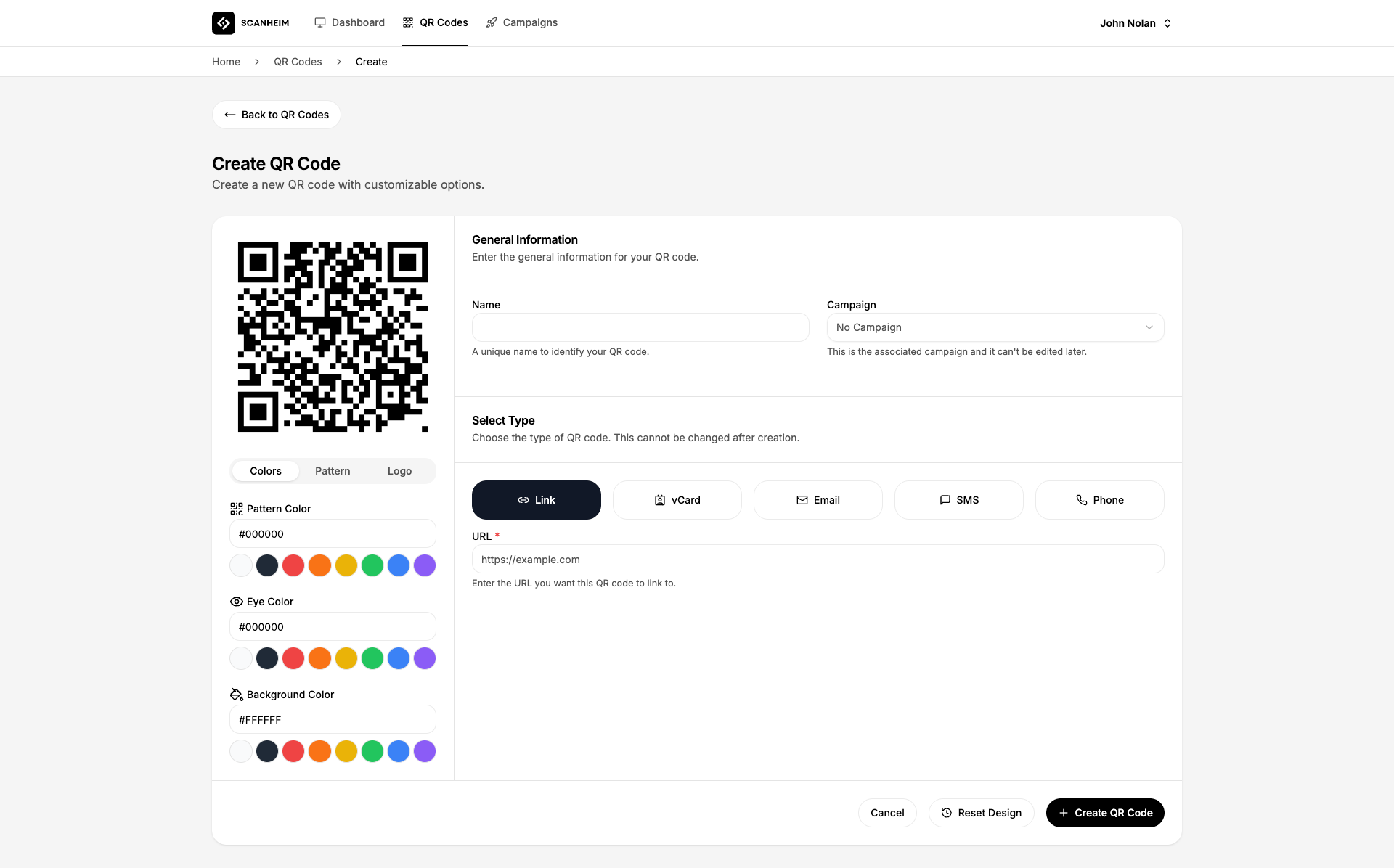Image resolution: width=1394 pixels, height=868 pixels.
Task: Switch to the Pattern tab
Action: (333, 471)
